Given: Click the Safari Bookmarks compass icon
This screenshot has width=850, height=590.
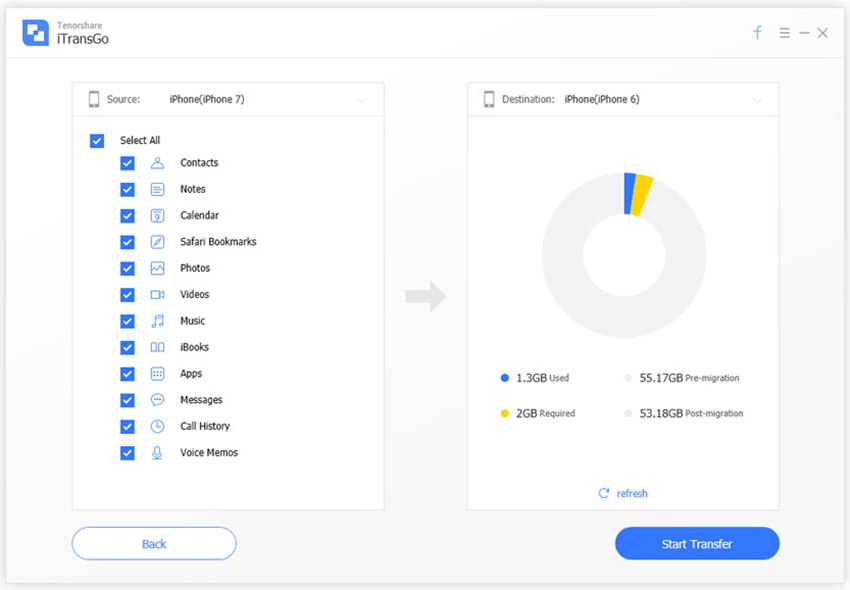Looking at the screenshot, I should (157, 242).
